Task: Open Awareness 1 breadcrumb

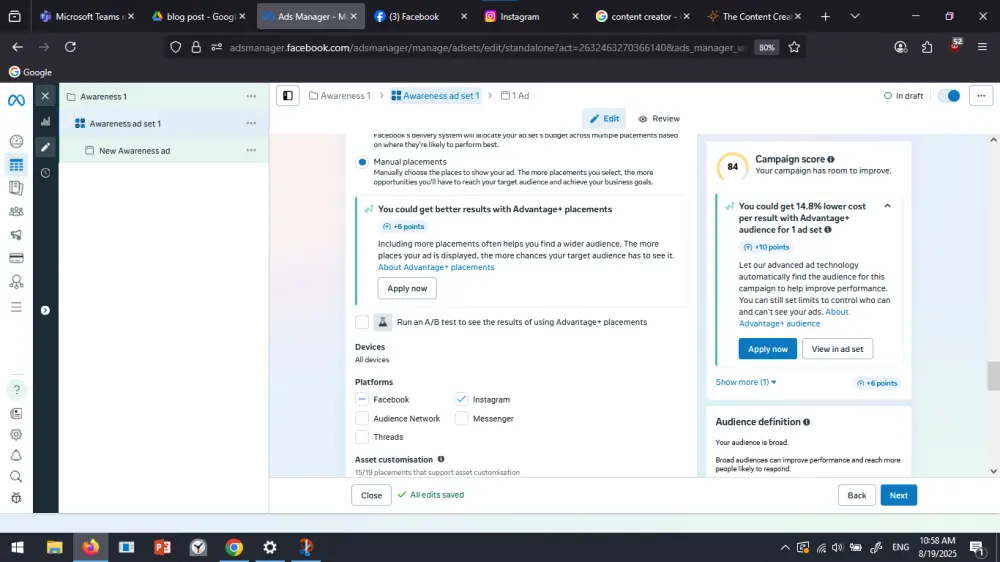Action: coord(340,96)
